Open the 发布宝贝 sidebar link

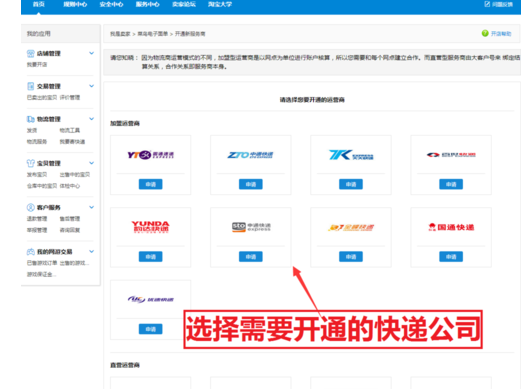click(x=37, y=174)
